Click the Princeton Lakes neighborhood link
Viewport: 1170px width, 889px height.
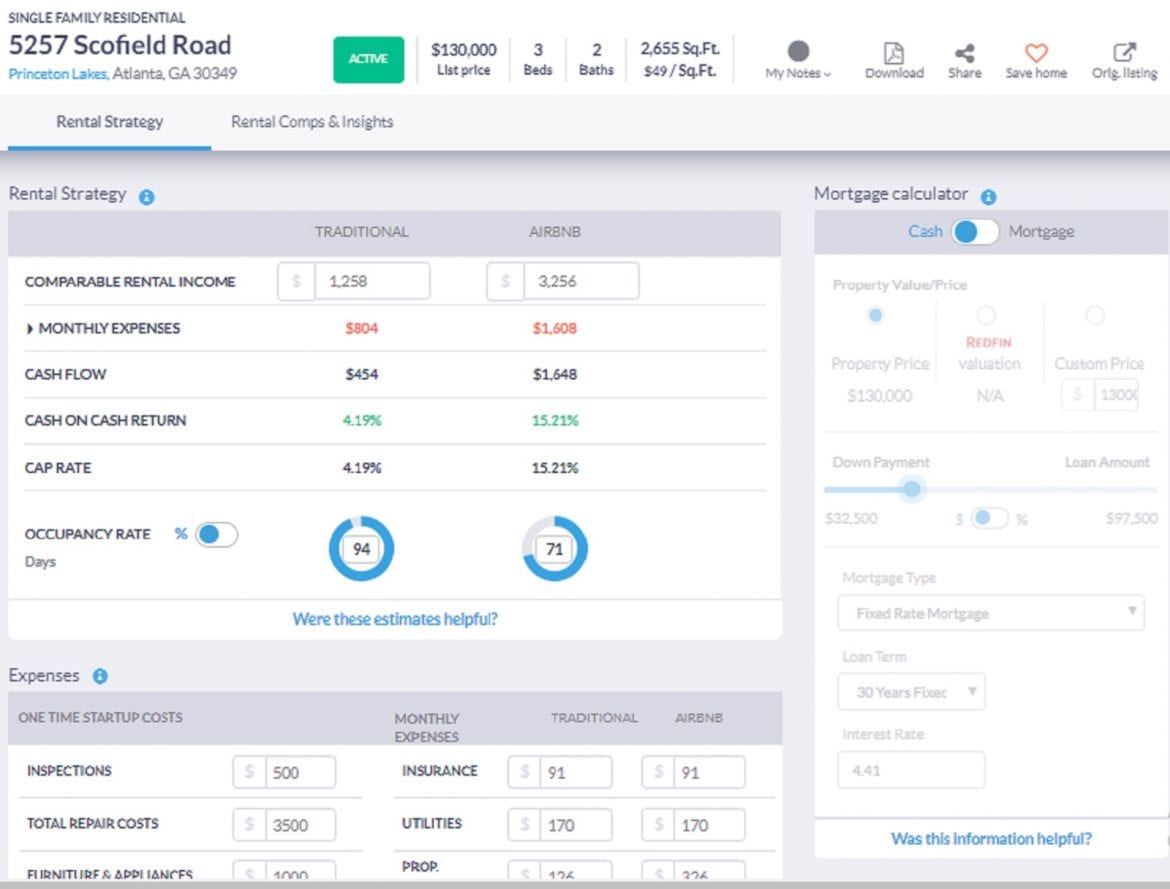58,74
